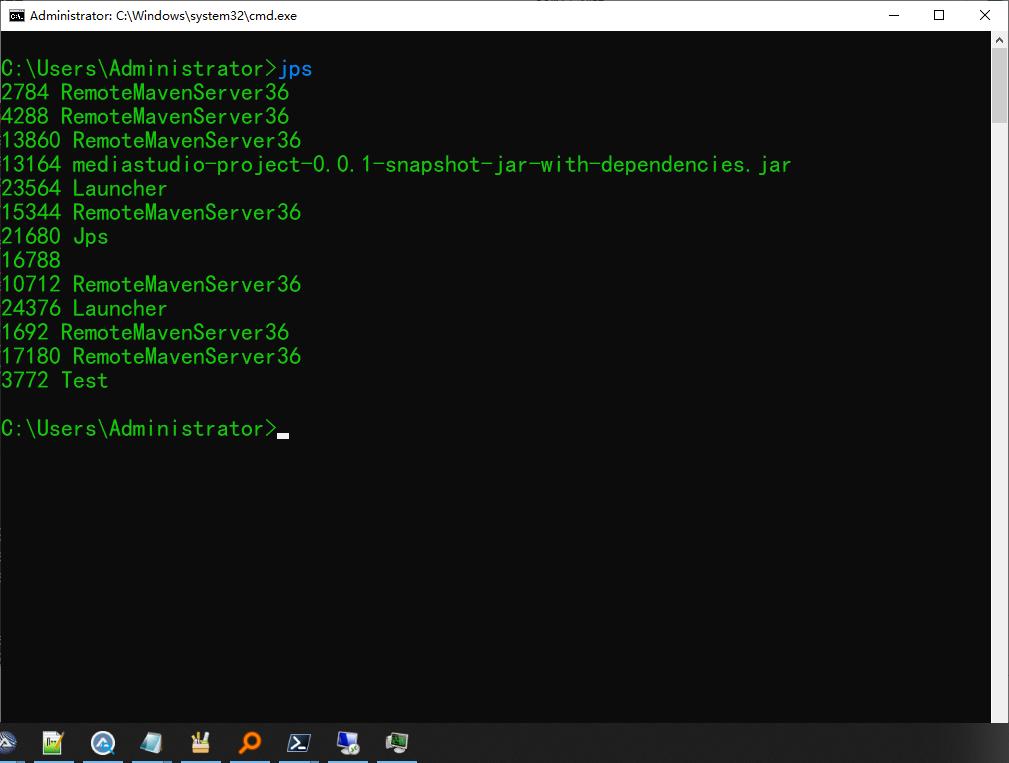Click the mediastudio-project jar process line
This screenshot has height=763, width=1009.
point(396,164)
